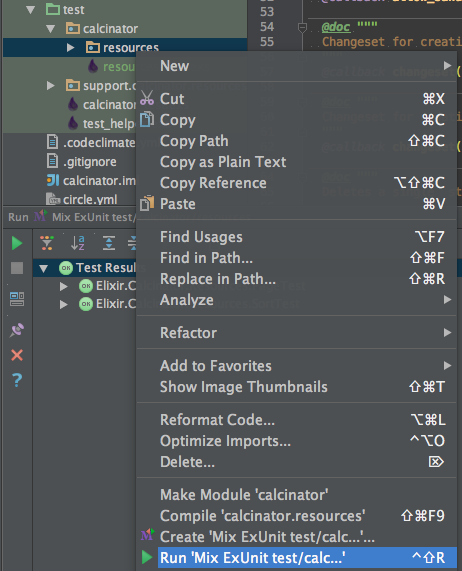Image resolution: width=462 pixels, height=571 pixels.
Task: Select Find in Path... menu item
Action: (x=296, y=258)
